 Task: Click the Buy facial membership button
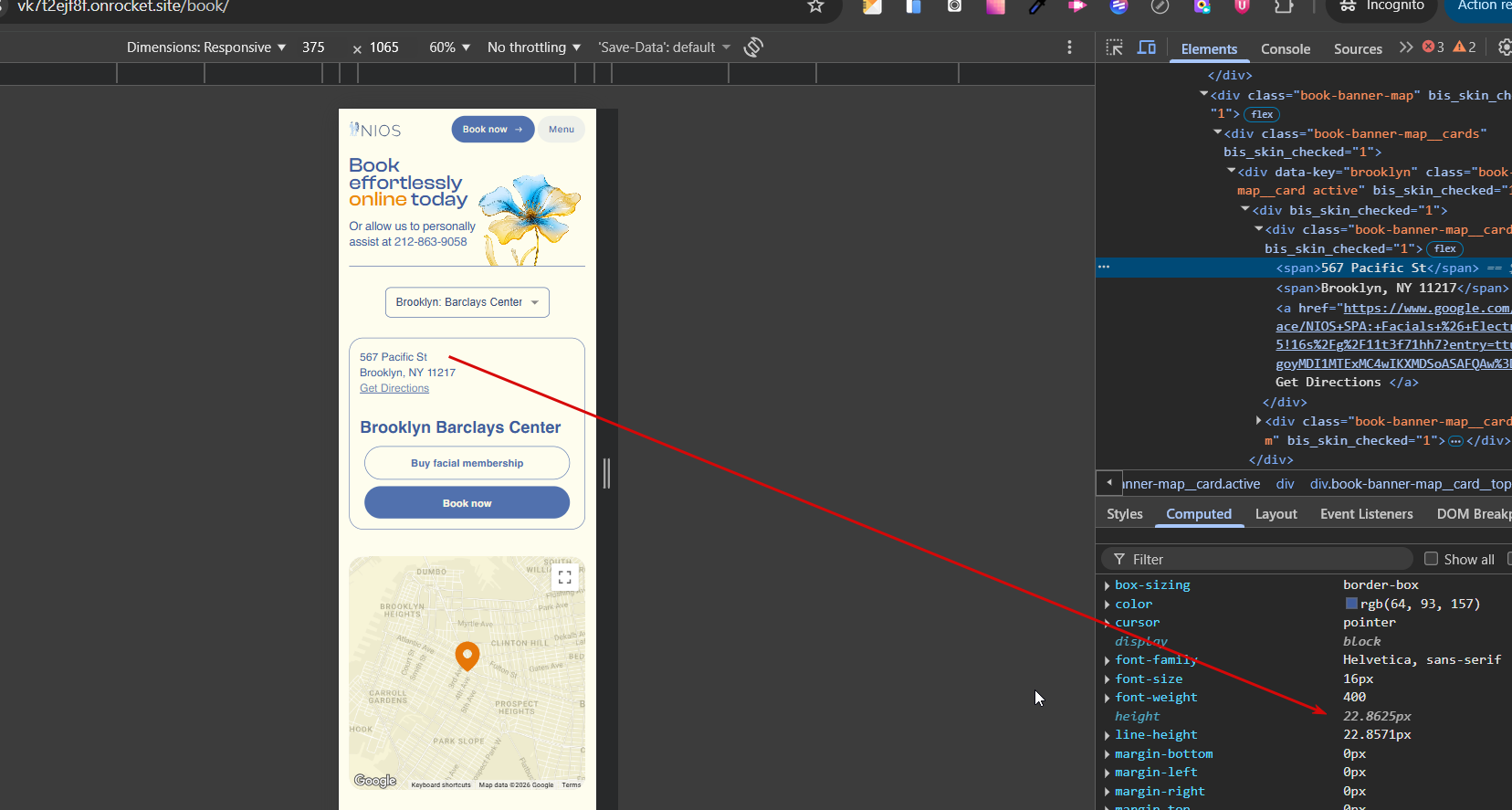pos(467,463)
